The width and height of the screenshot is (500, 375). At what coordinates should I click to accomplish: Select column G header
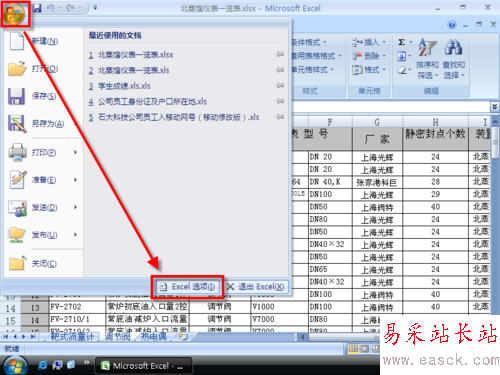(x=377, y=122)
